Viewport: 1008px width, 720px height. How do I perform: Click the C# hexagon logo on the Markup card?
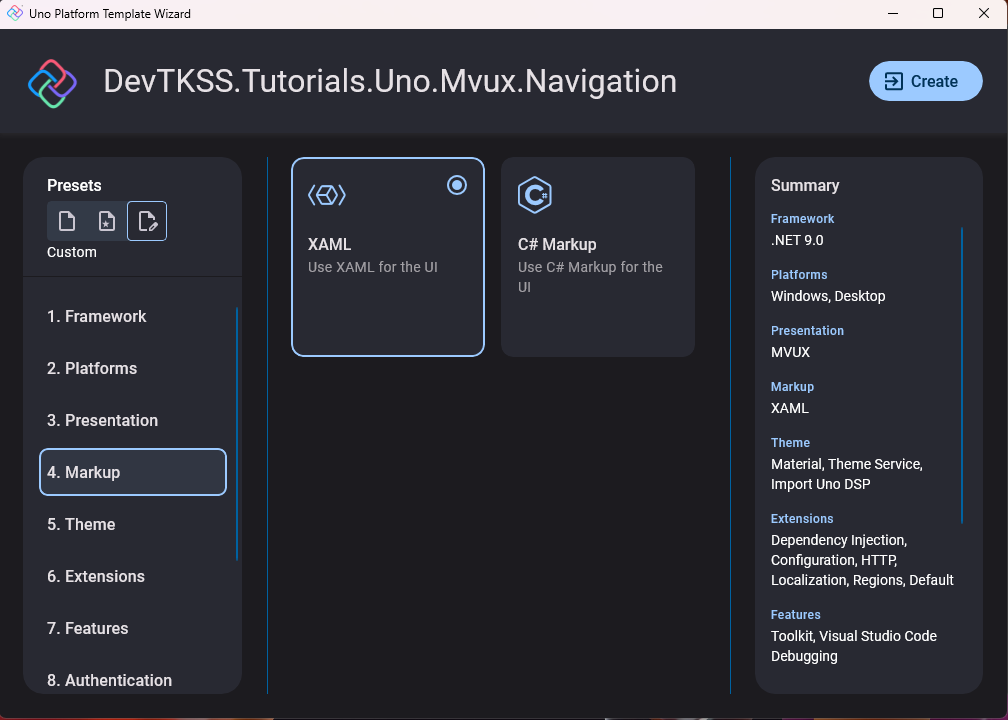tap(535, 194)
